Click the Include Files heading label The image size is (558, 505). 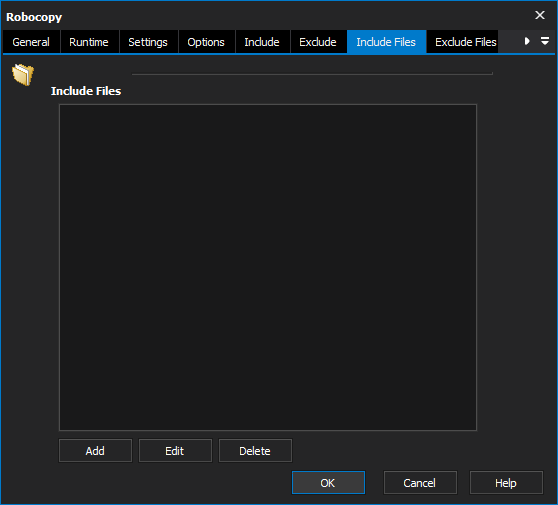click(86, 91)
